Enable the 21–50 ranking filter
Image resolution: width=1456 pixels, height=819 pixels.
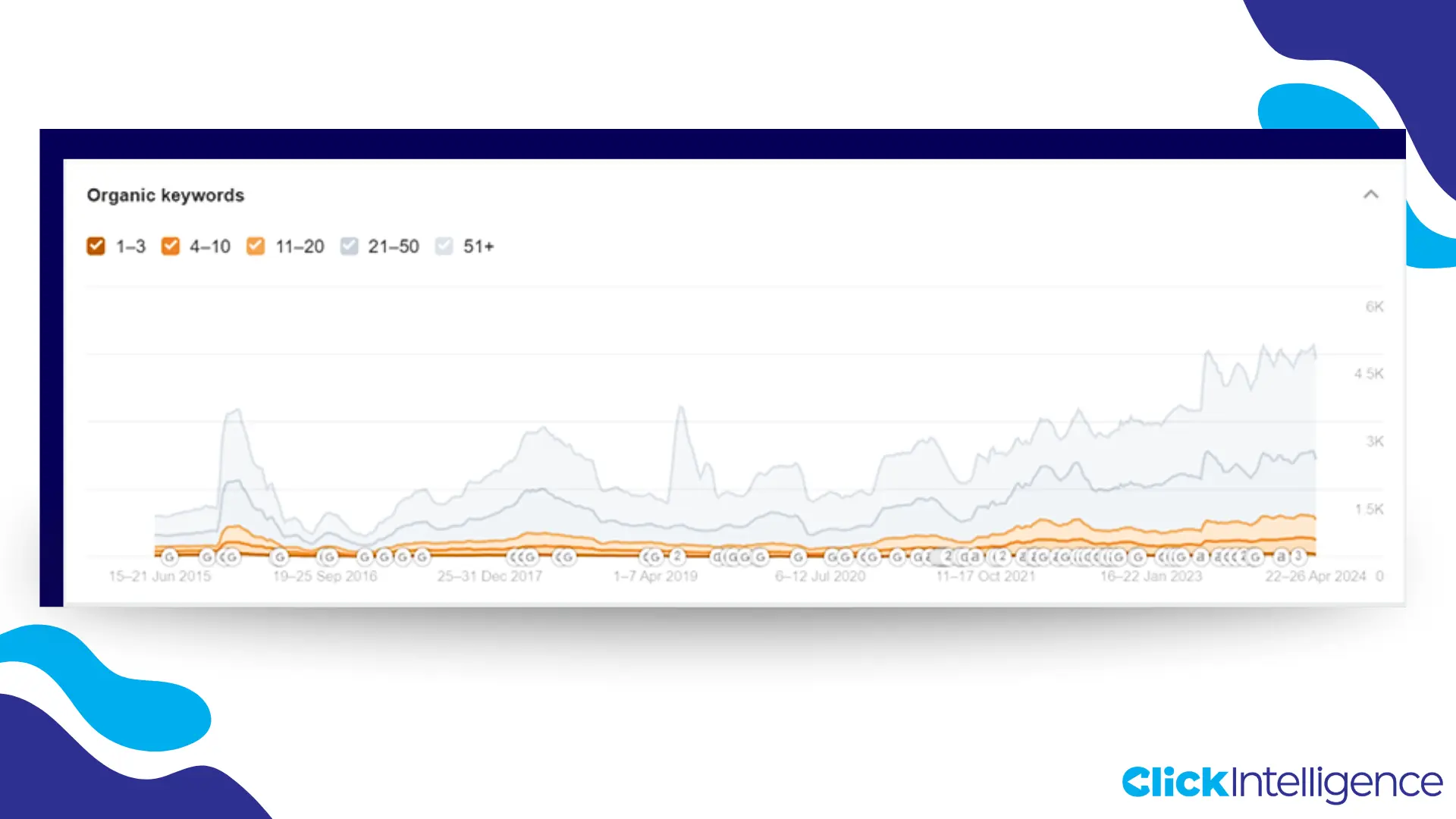[349, 246]
